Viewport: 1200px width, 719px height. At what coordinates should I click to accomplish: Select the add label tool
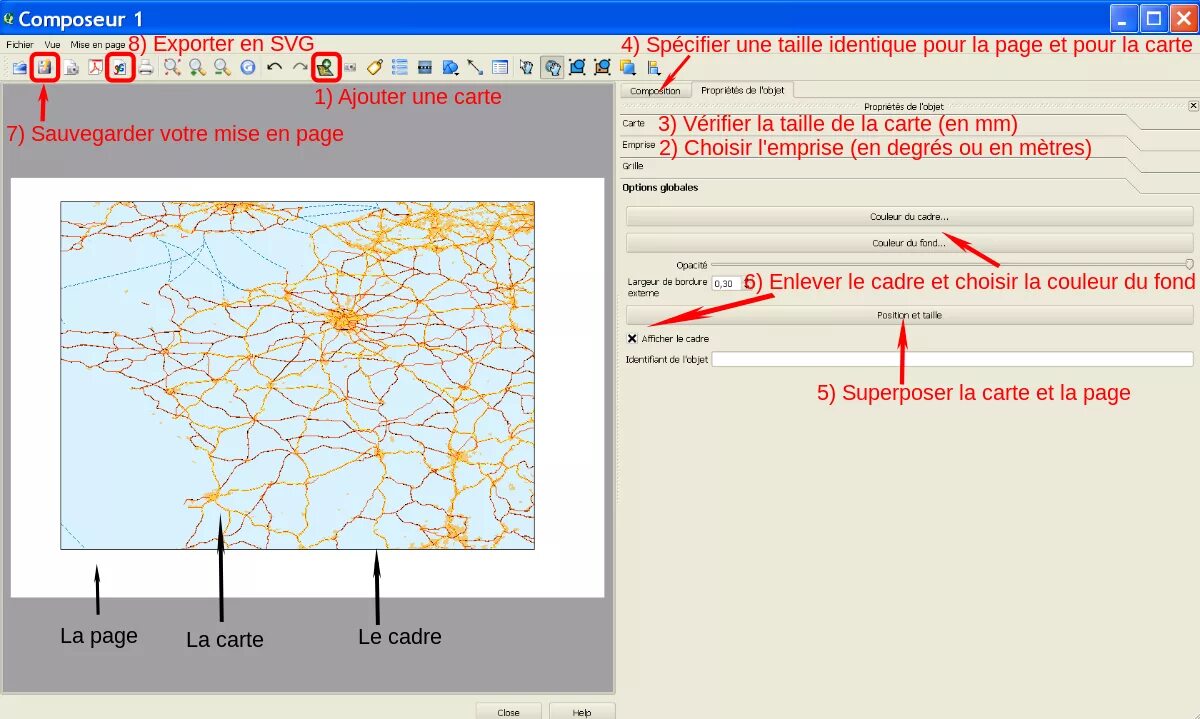click(x=375, y=68)
